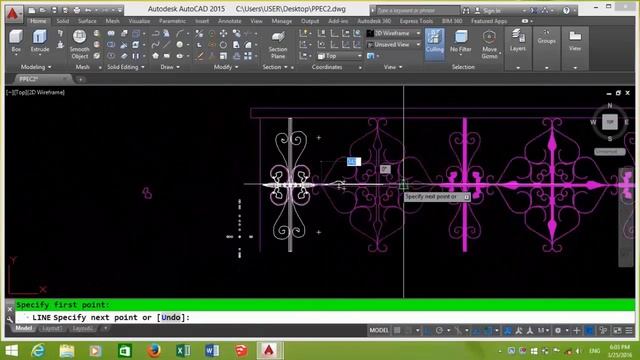640x360 pixels.
Task: Open the 2D Wireframe visual style dropdown
Action: coord(394,33)
